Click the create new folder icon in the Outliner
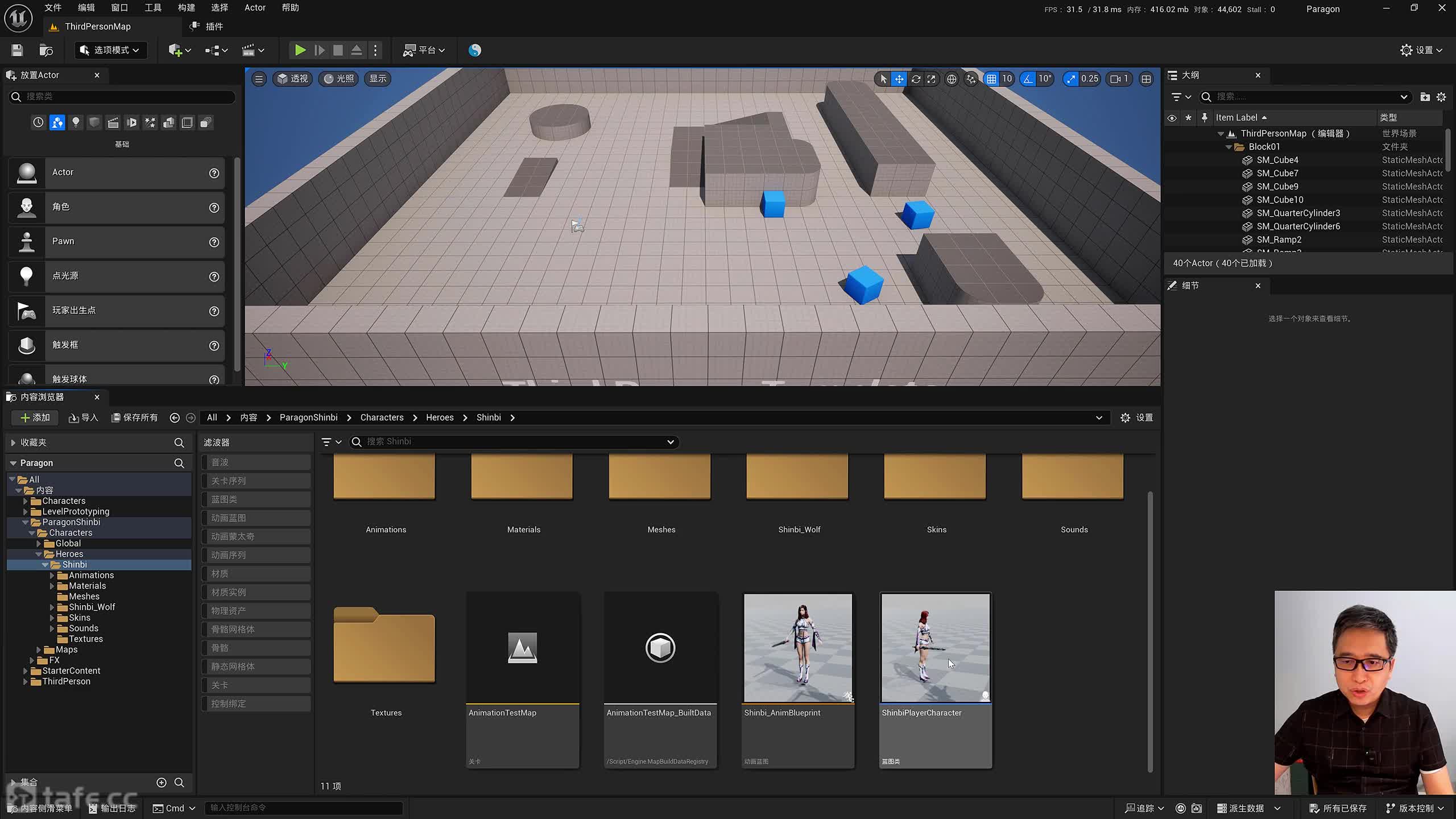 (1425, 97)
